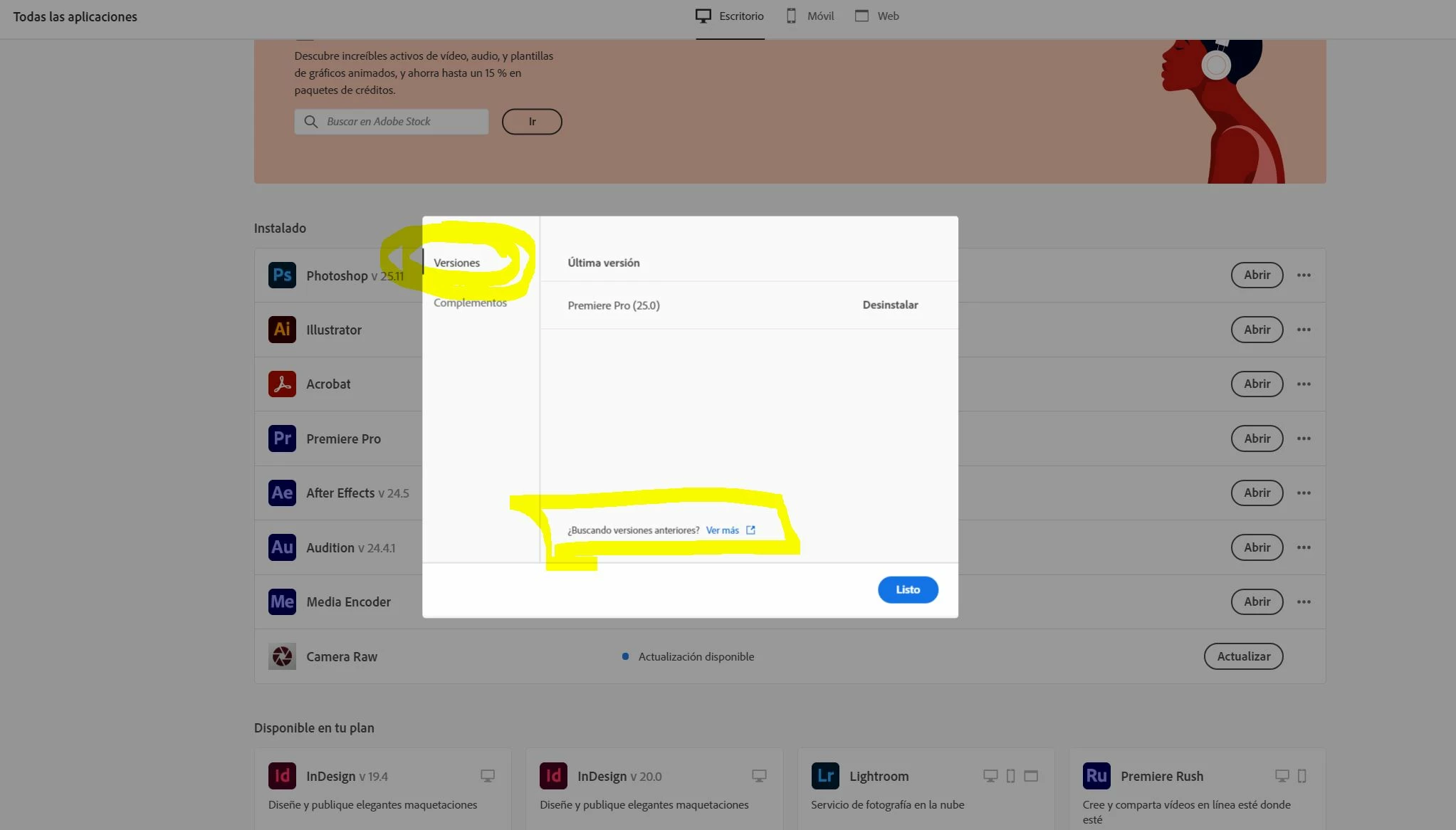Click the Ver más link

pyautogui.click(x=723, y=530)
